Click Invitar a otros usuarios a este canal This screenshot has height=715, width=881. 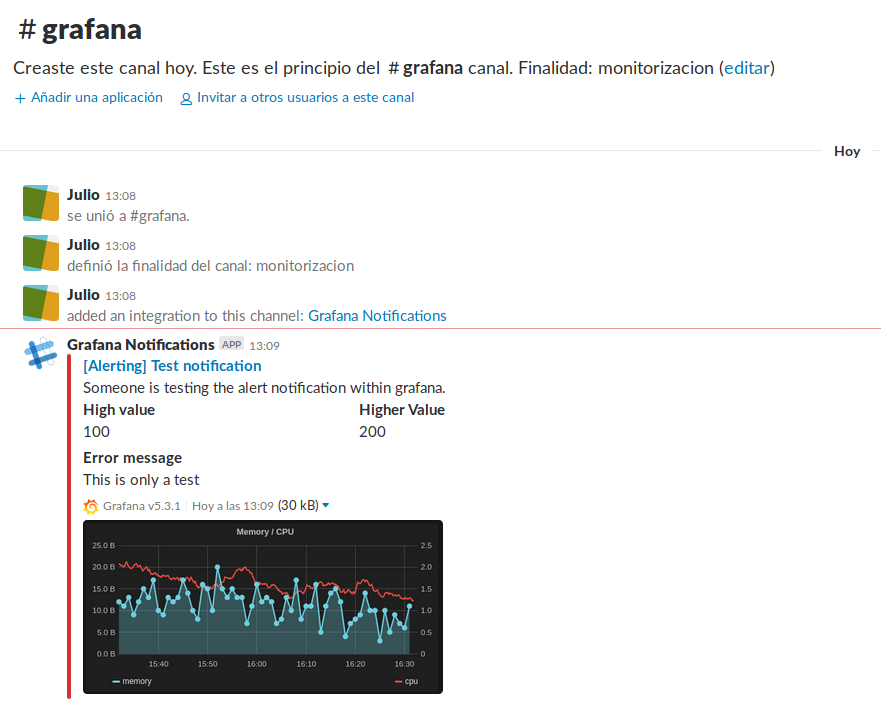pos(305,98)
